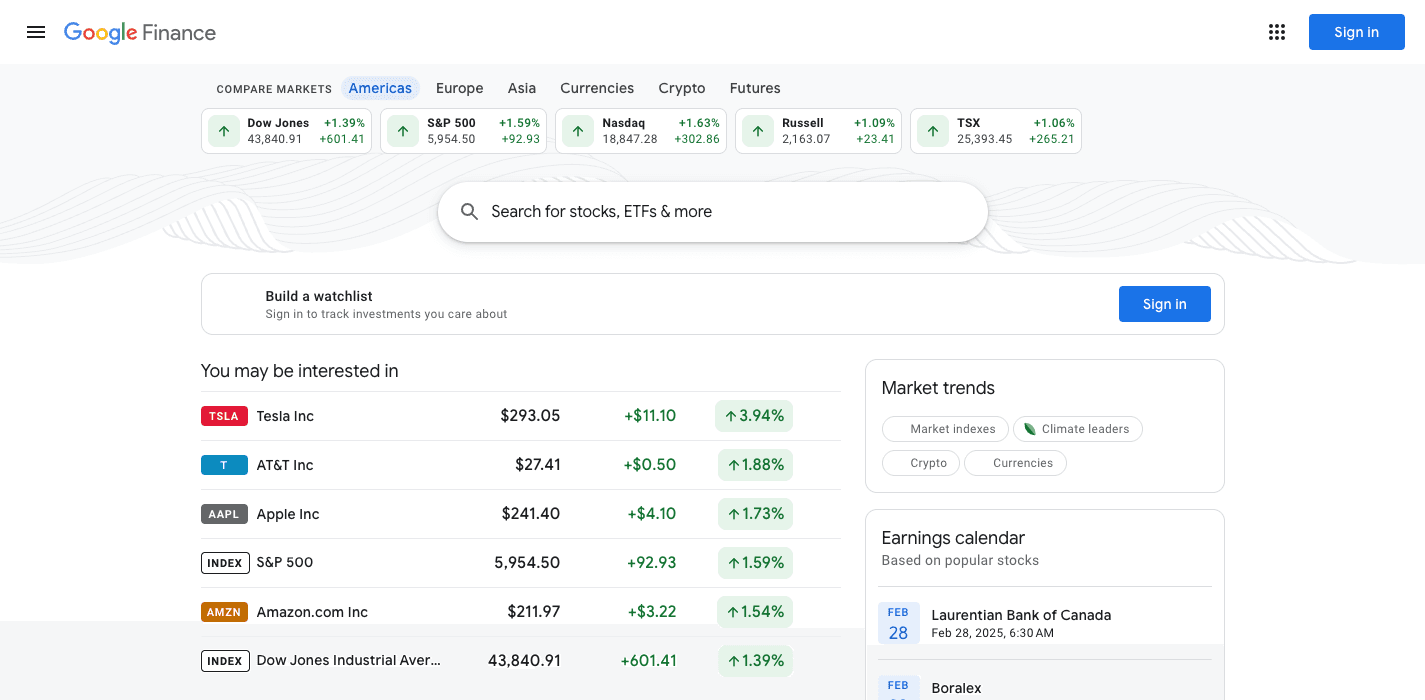This screenshot has height=700, width=1425.
Task: Open the Crypto market trends chip
Action: click(x=921, y=463)
